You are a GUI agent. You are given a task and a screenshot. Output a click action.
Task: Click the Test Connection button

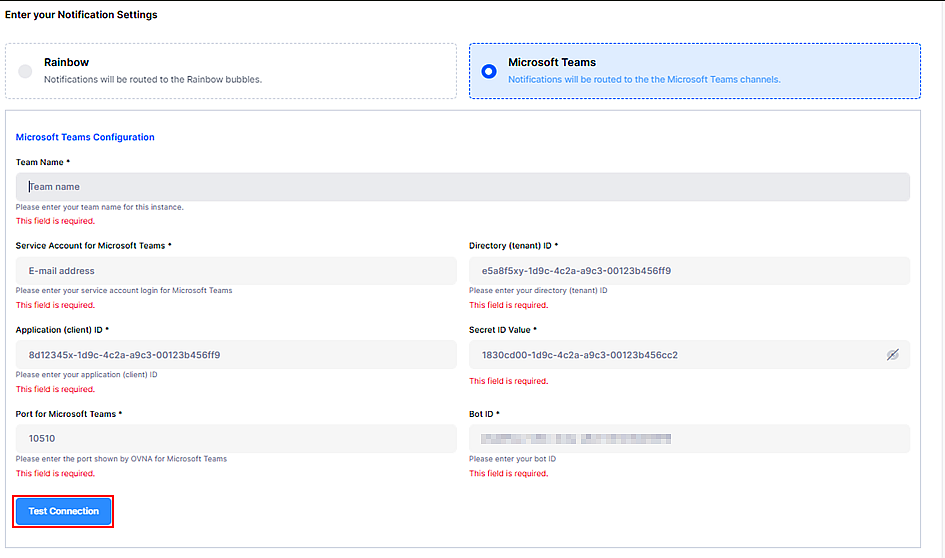pos(64,511)
